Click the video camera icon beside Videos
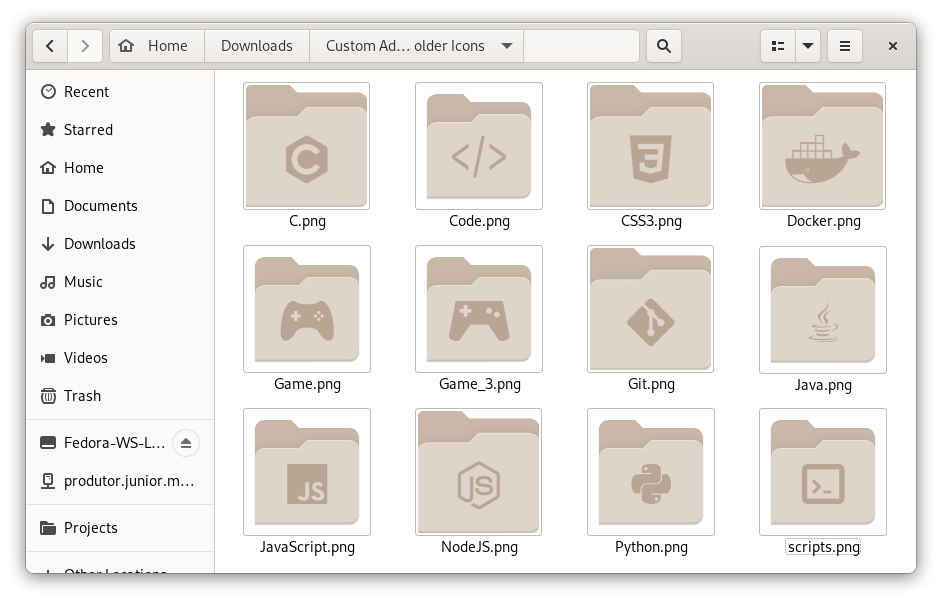 (x=48, y=358)
